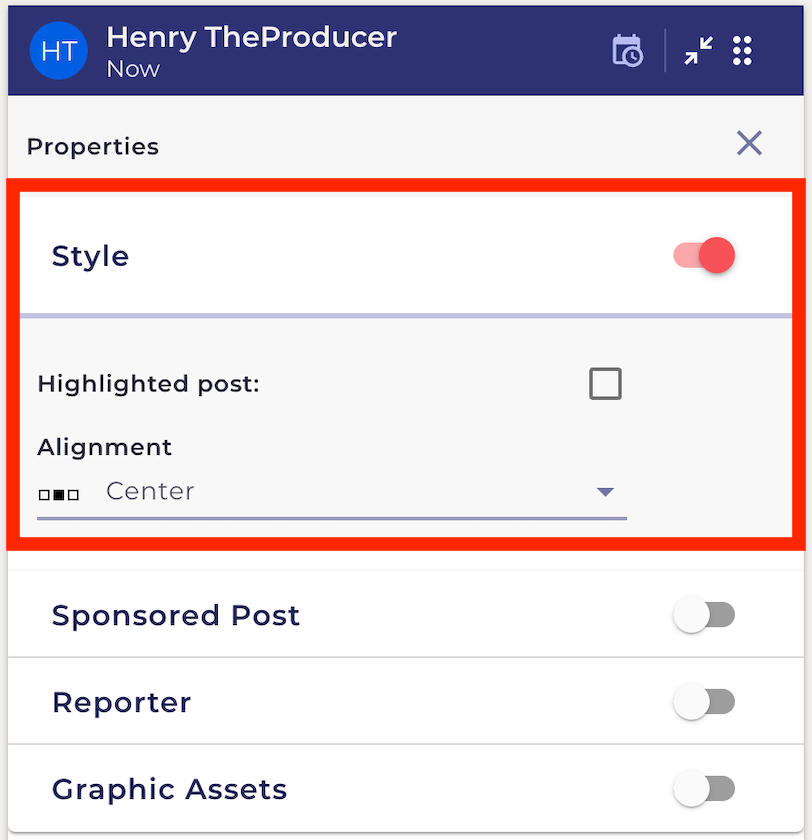
Task: Click the Graphic Assets section label
Action: tap(169, 789)
